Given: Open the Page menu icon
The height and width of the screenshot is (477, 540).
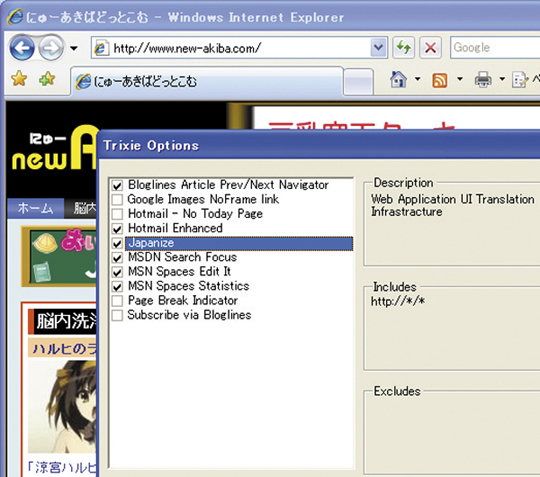Looking at the screenshot, I should [520, 80].
